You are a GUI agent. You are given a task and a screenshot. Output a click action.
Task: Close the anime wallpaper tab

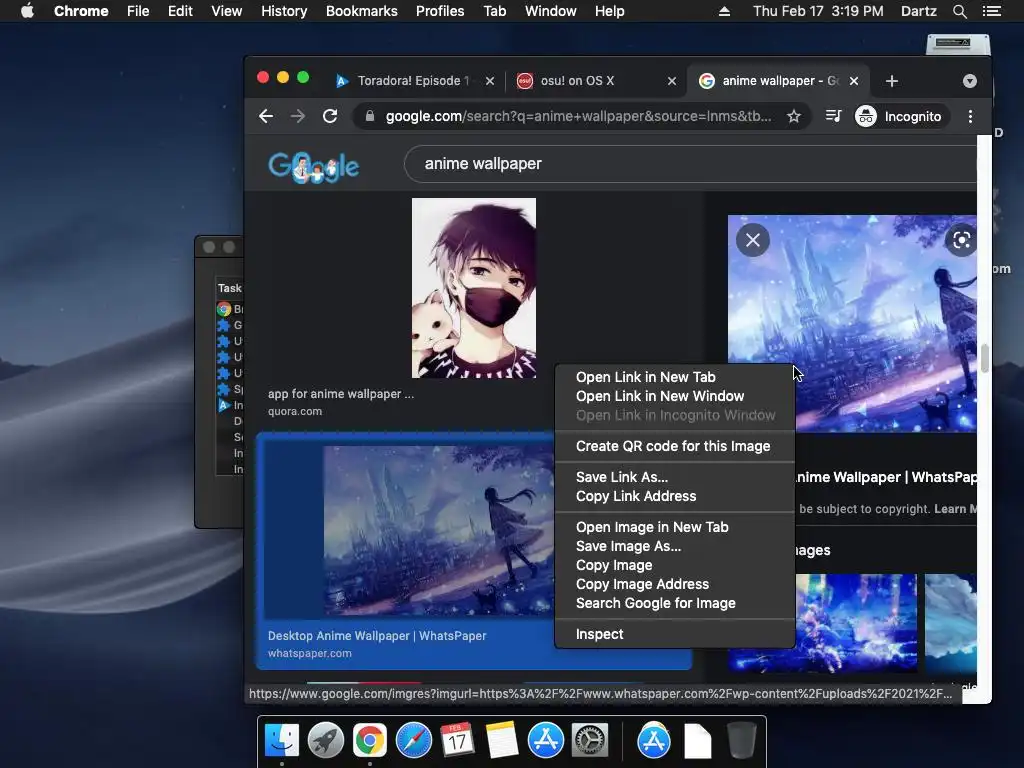(x=854, y=81)
